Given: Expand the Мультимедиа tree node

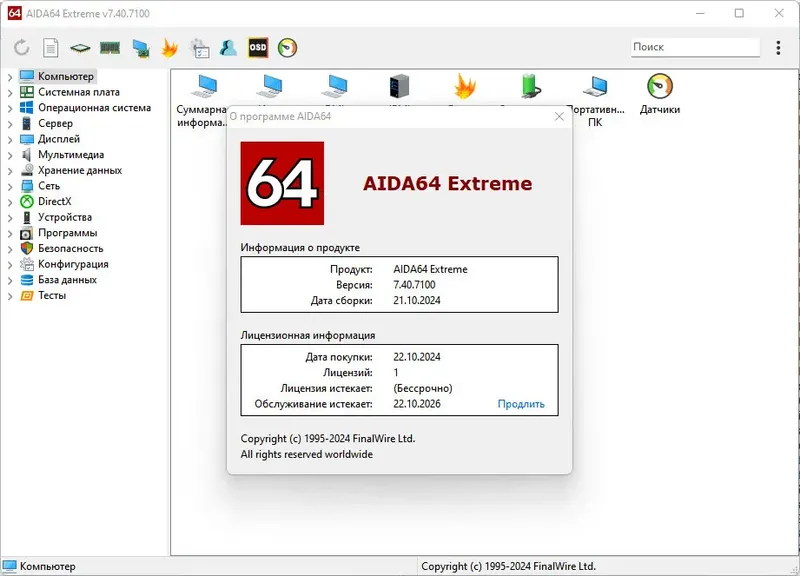Looking at the screenshot, I should (10, 155).
